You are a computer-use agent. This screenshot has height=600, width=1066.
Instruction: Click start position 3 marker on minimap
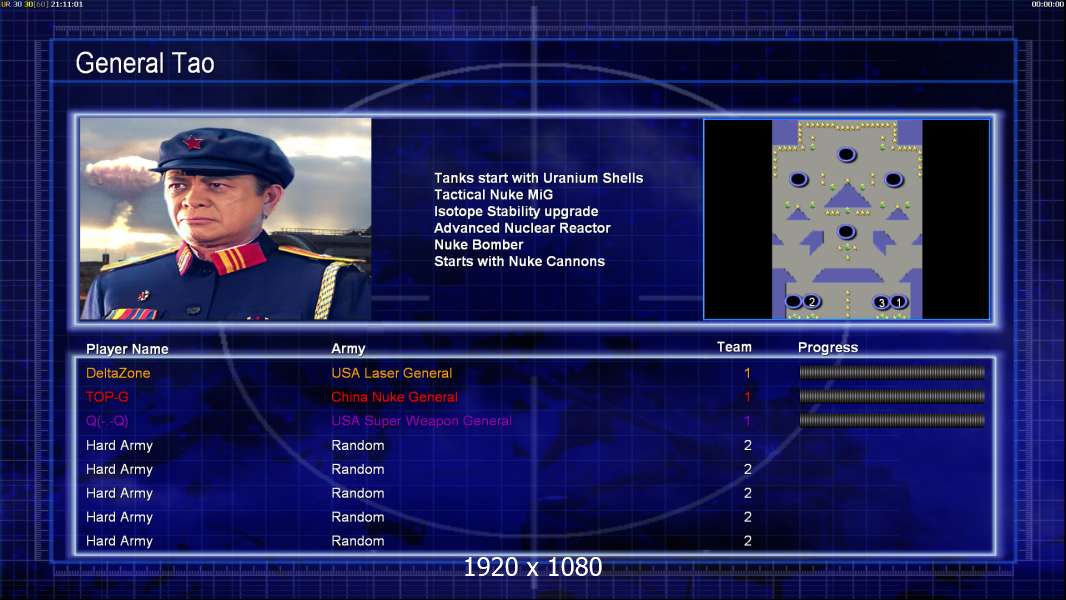click(881, 302)
